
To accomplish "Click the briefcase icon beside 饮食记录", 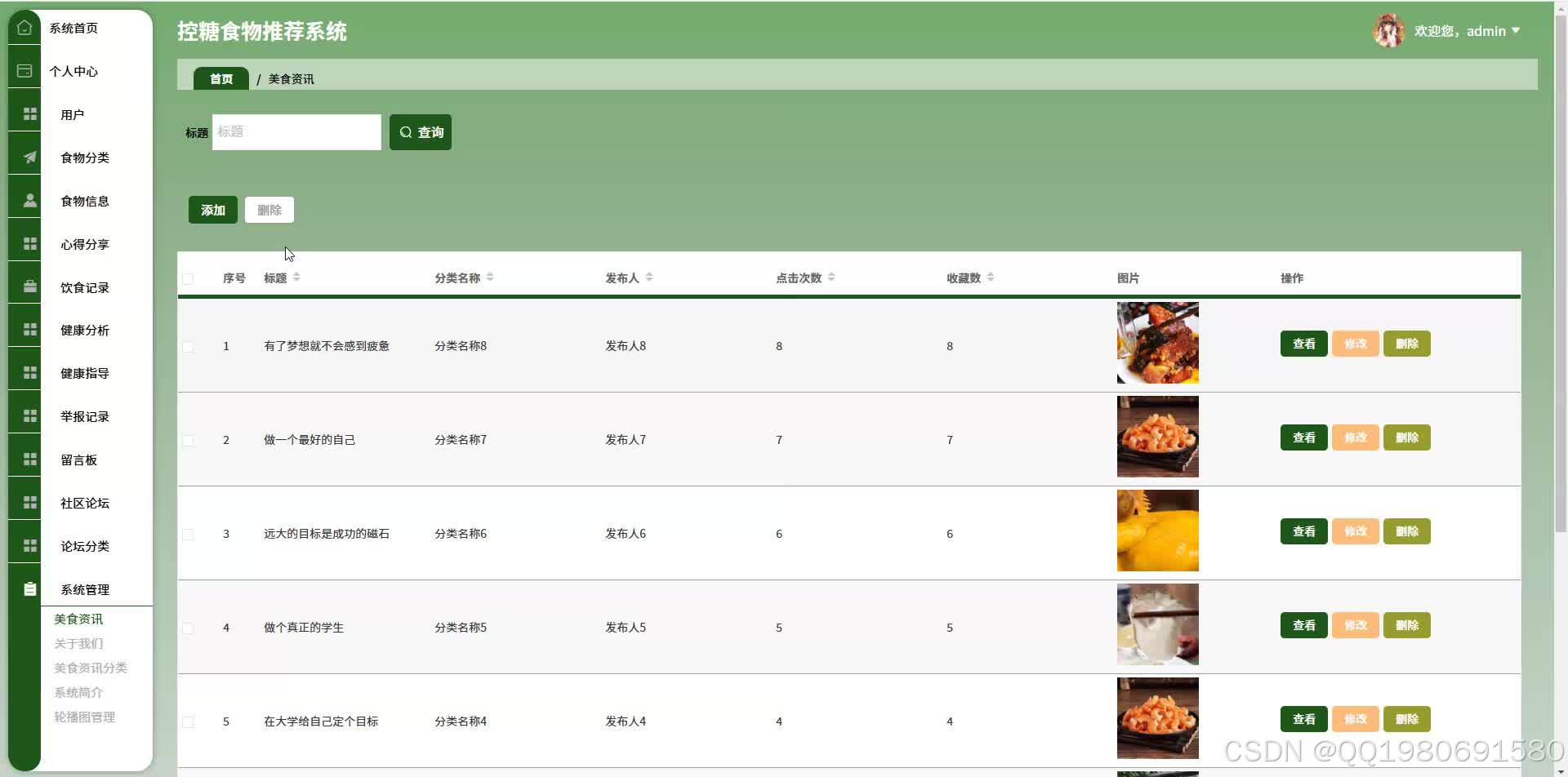I will 30,286.
